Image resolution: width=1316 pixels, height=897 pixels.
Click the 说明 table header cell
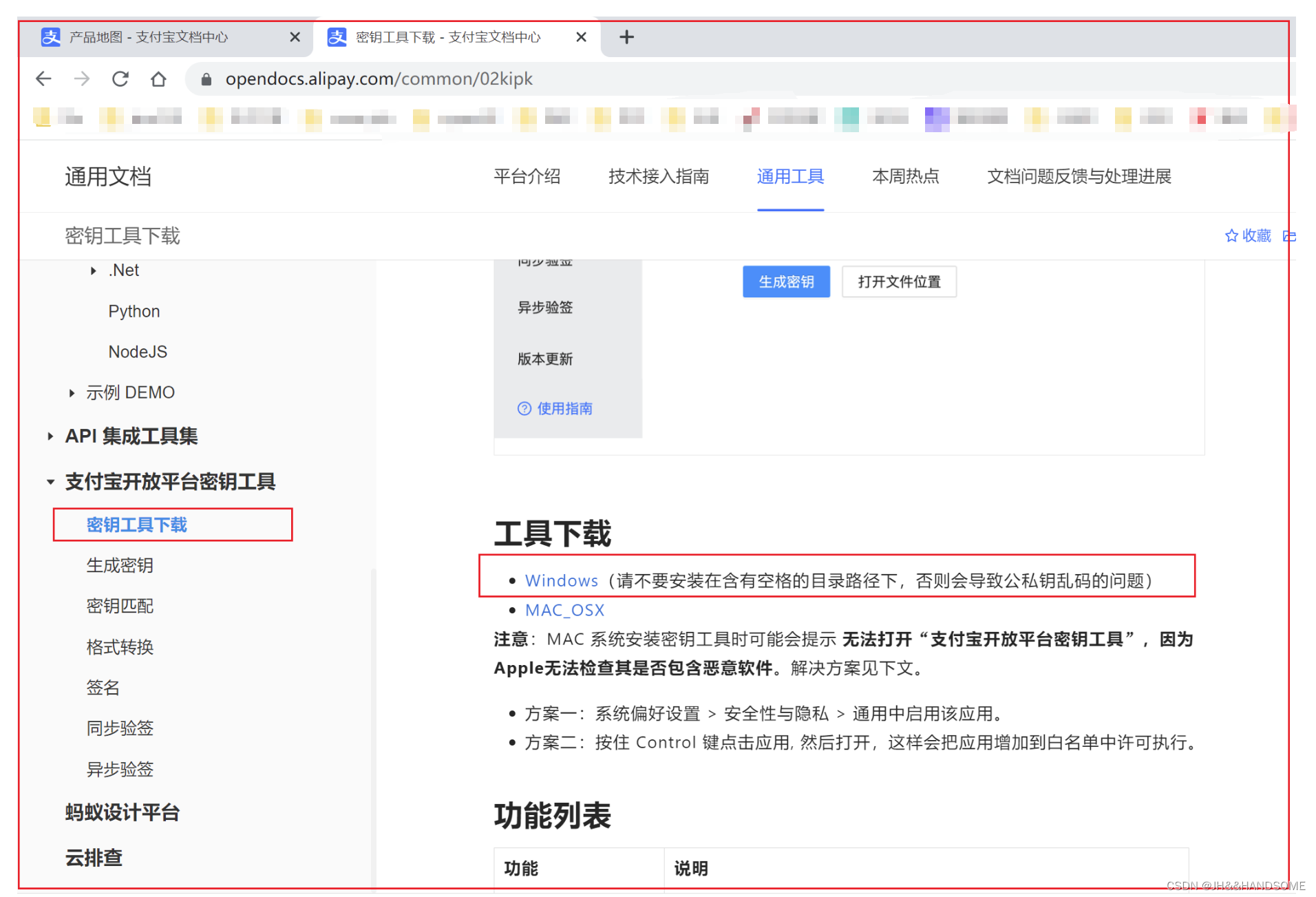coord(926,869)
